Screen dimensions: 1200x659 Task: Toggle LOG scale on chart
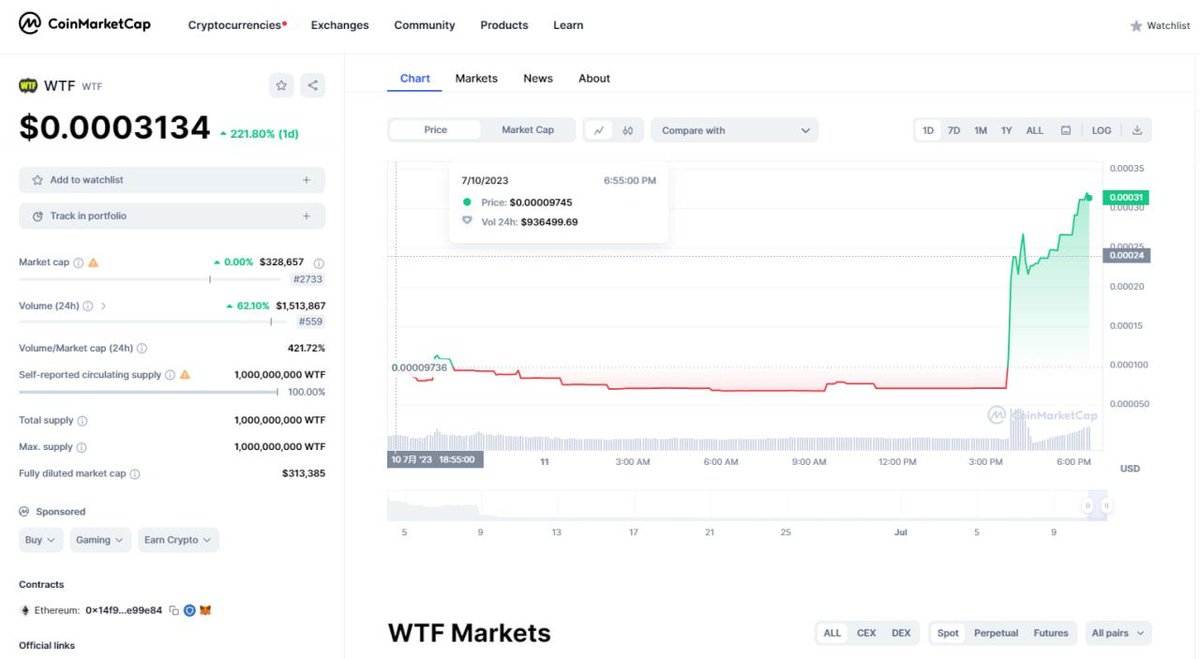[1101, 130]
